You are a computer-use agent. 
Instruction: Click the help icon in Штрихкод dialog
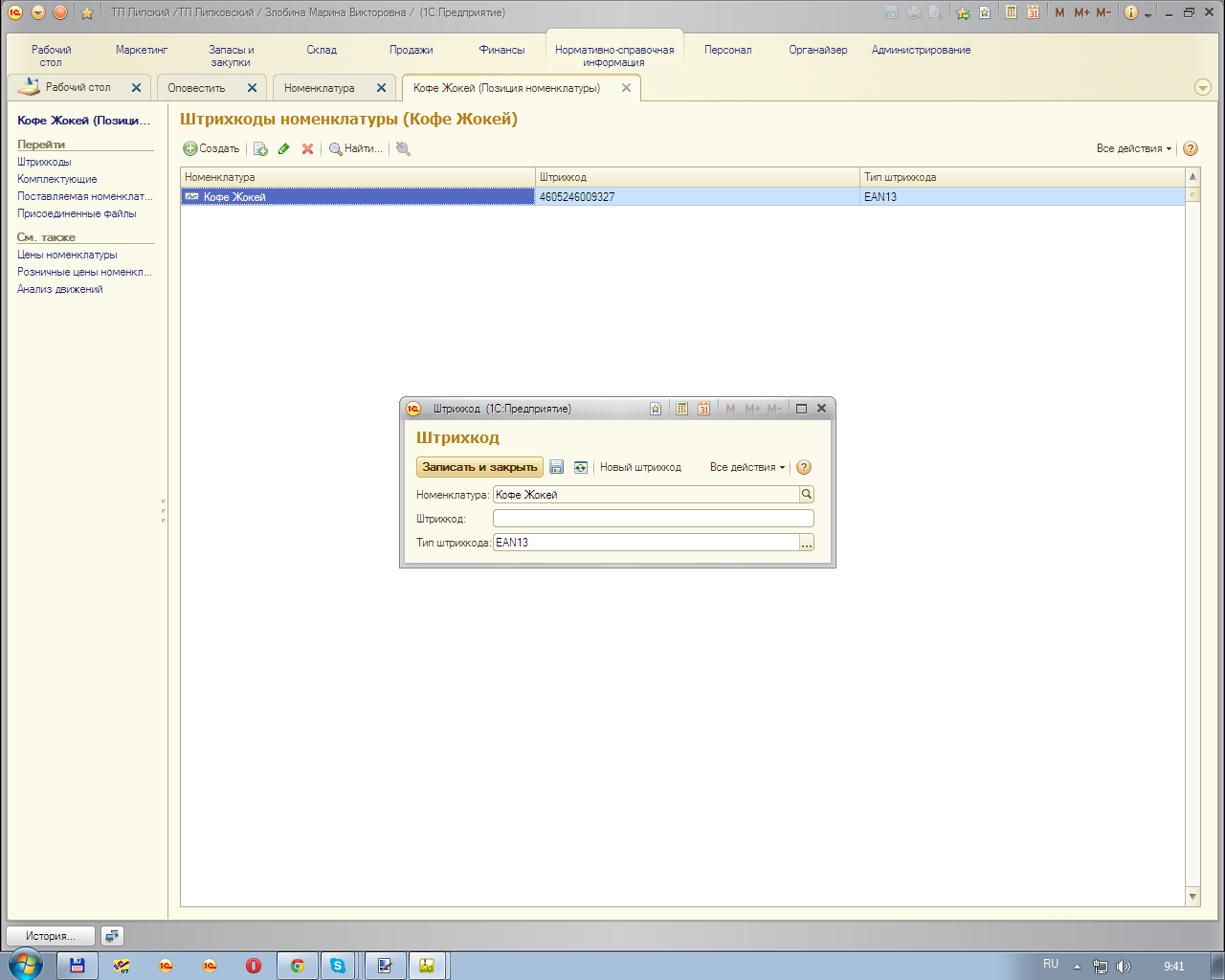pyautogui.click(x=804, y=467)
